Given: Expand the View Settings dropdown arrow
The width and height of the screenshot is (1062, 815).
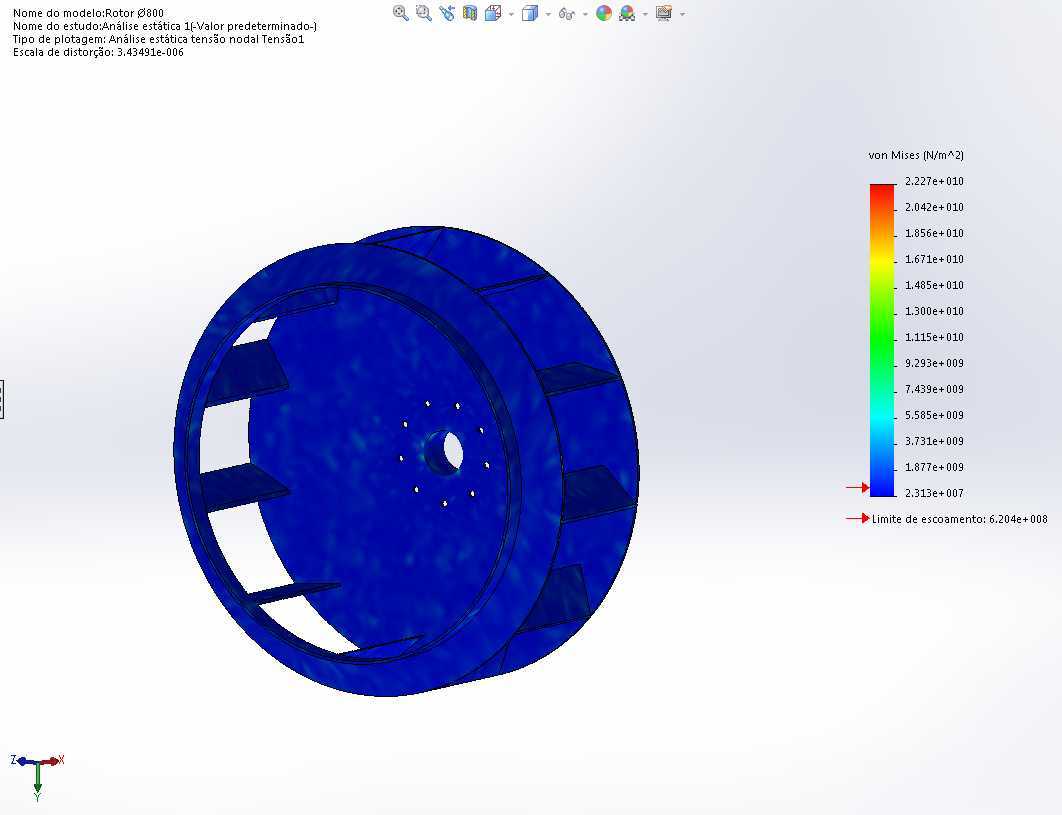Looking at the screenshot, I should click(682, 14).
